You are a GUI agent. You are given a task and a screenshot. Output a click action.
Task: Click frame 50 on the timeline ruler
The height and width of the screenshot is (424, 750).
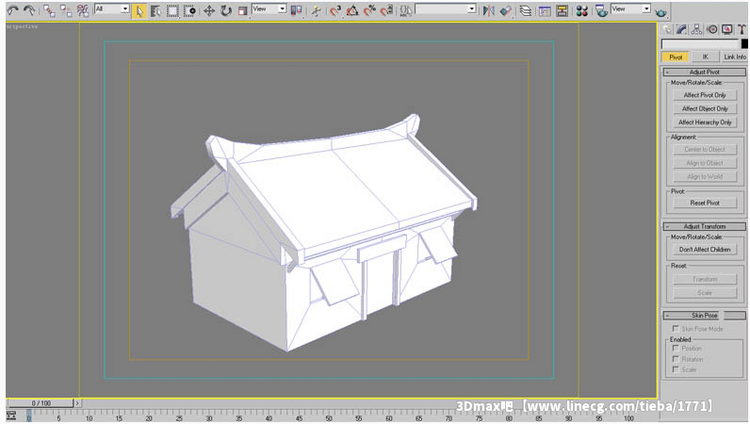(x=329, y=418)
